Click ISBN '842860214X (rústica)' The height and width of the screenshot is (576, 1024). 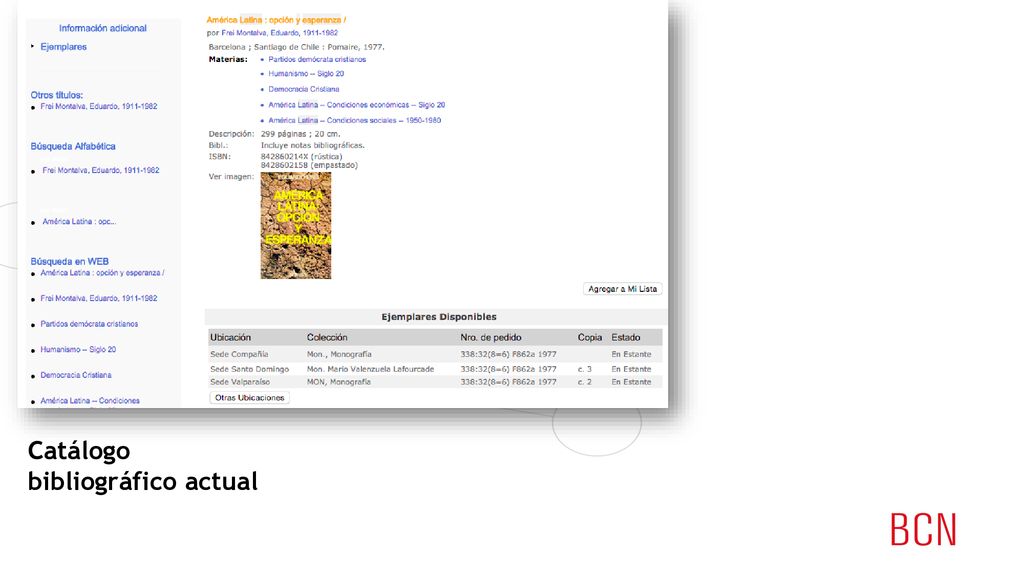301,157
